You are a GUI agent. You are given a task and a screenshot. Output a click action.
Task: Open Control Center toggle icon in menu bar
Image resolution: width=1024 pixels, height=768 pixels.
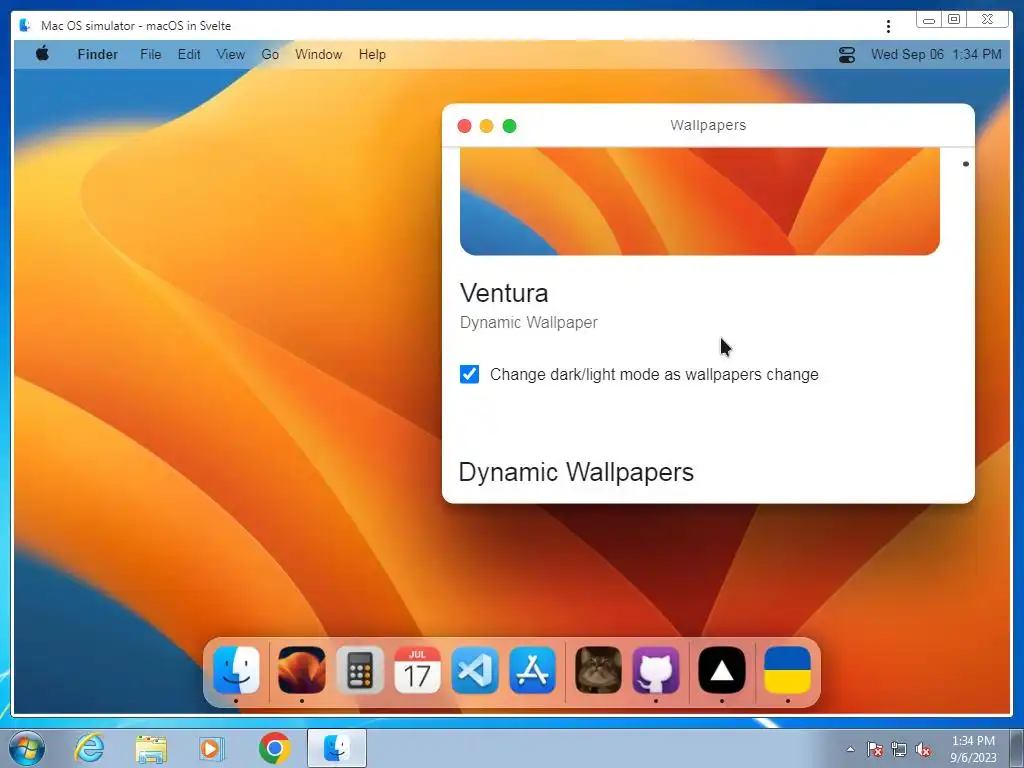847,55
